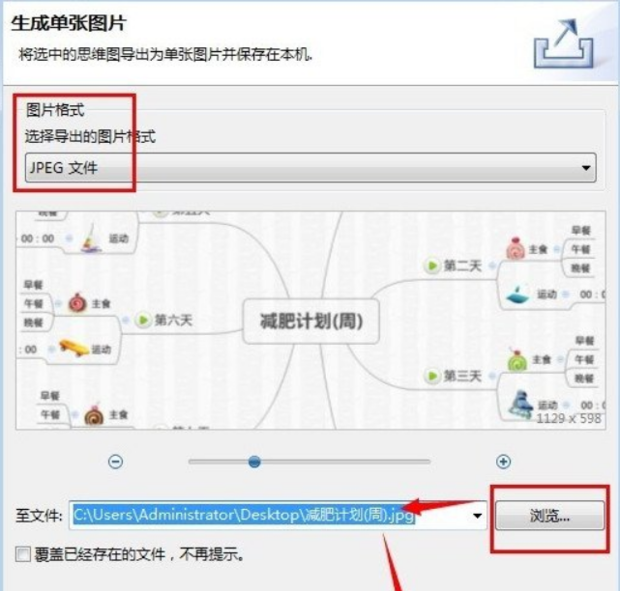Click the 第六天 branch in the preview
The image size is (620, 591).
click(x=173, y=319)
